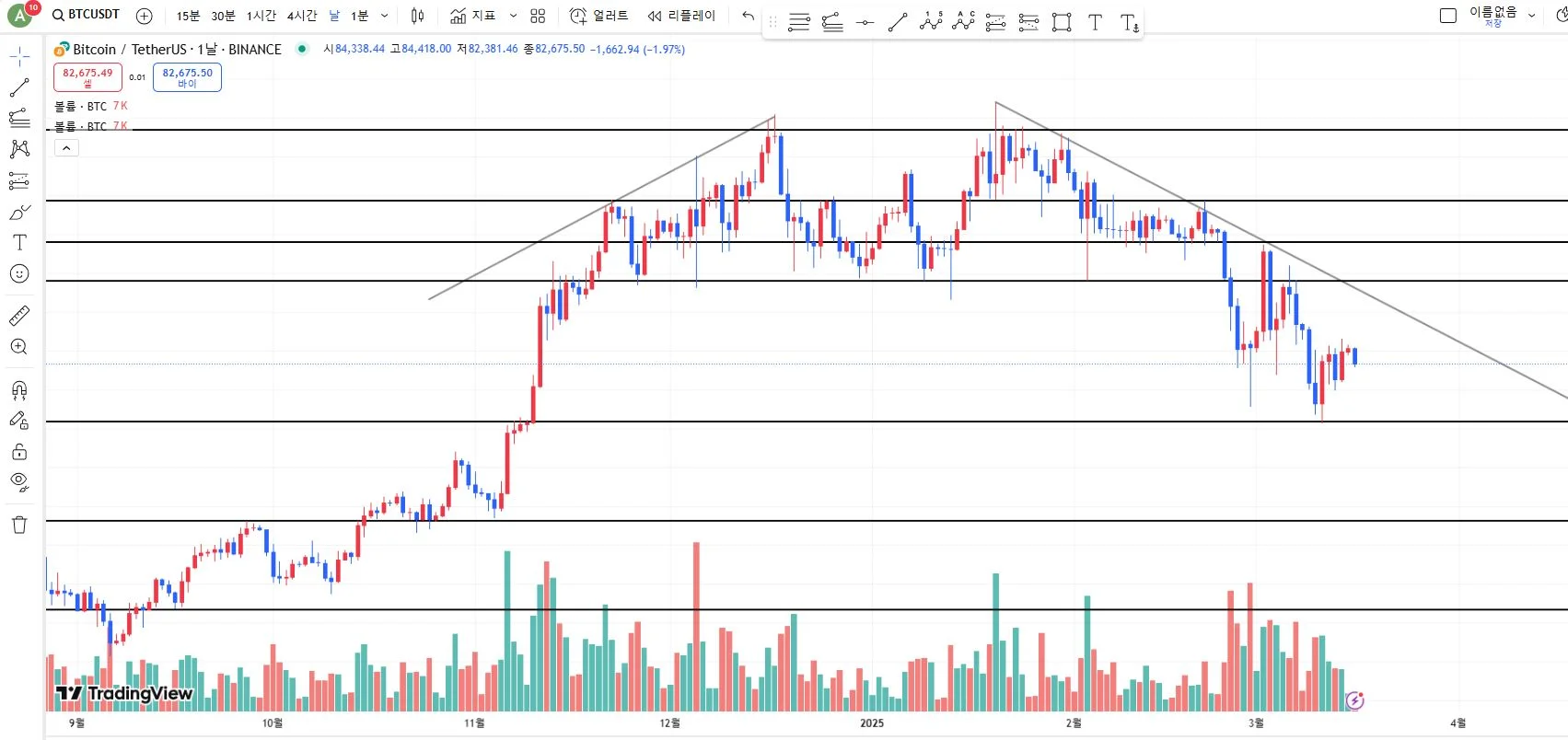Image resolution: width=1568 pixels, height=740 pixels.
Task: Select the trend line drawing tool
Action: [x=19, y=88]
